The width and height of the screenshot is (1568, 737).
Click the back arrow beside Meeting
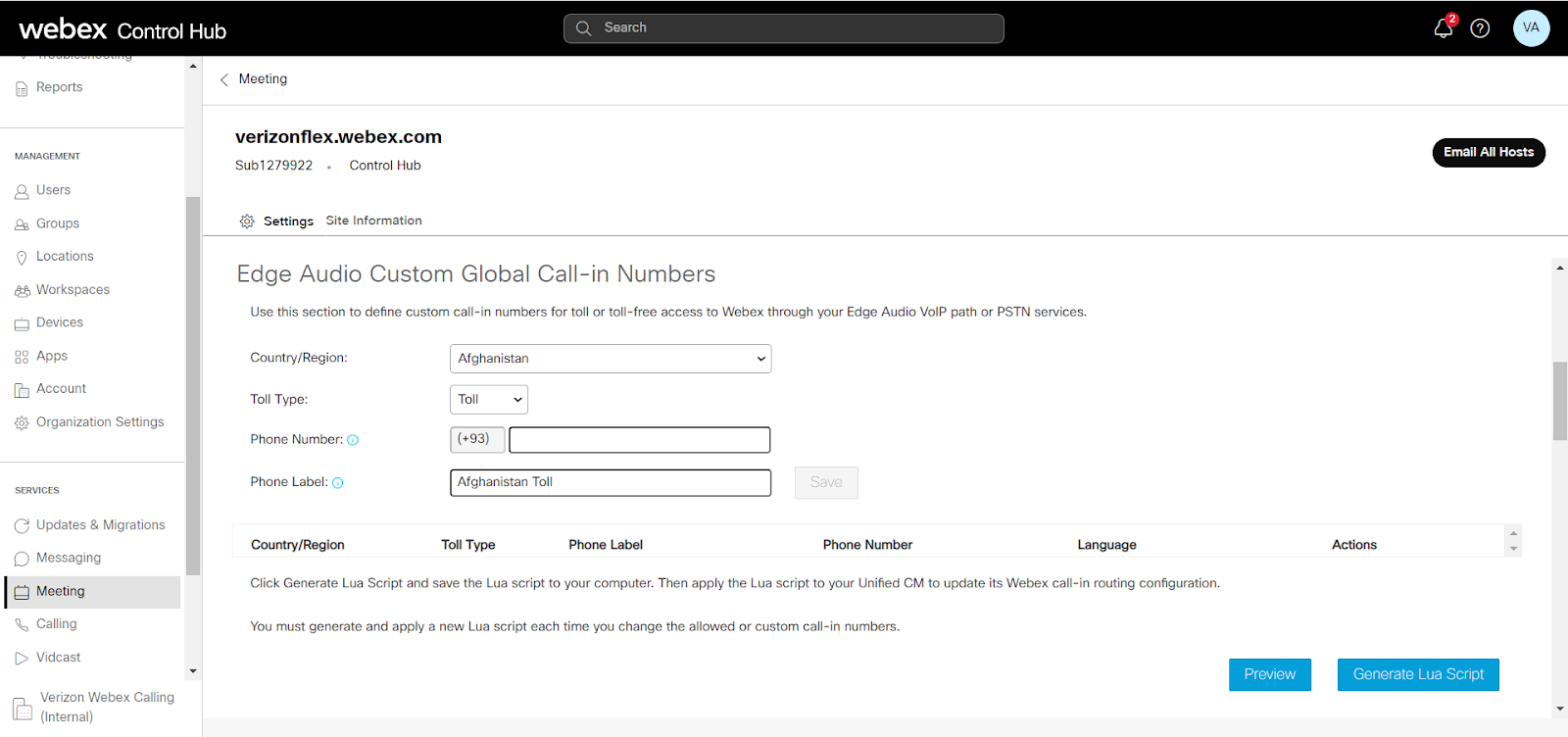click(x=224, y=79)
